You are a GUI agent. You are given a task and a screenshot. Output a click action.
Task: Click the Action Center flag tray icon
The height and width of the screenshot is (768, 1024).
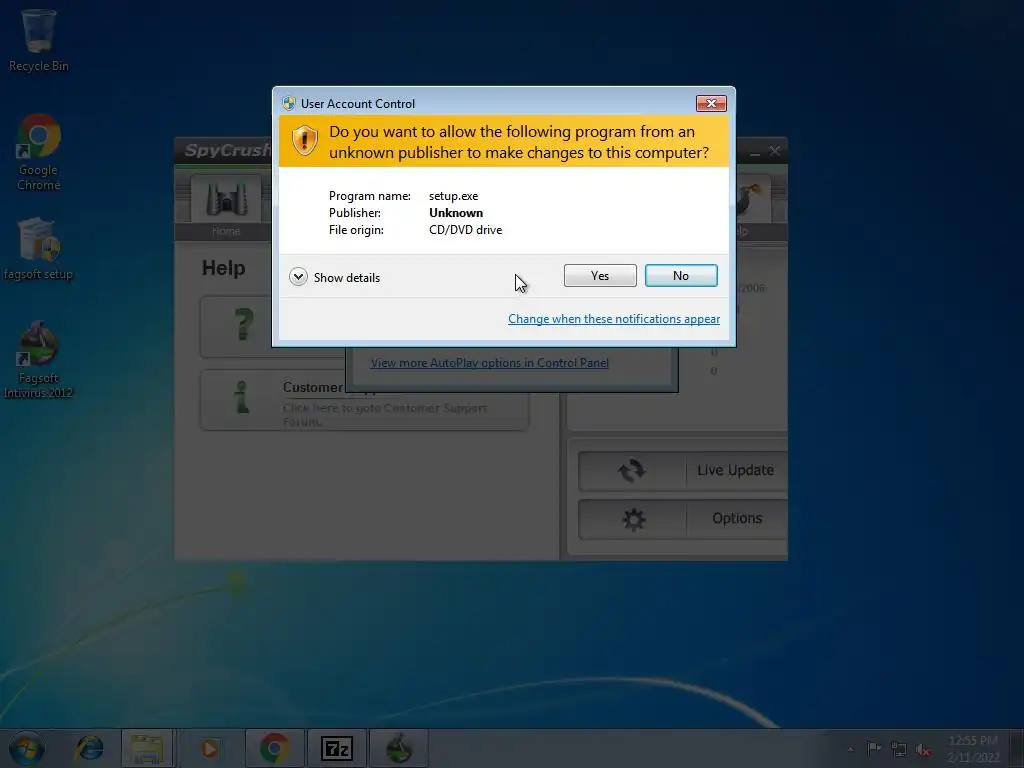click(x=873, y=748)
